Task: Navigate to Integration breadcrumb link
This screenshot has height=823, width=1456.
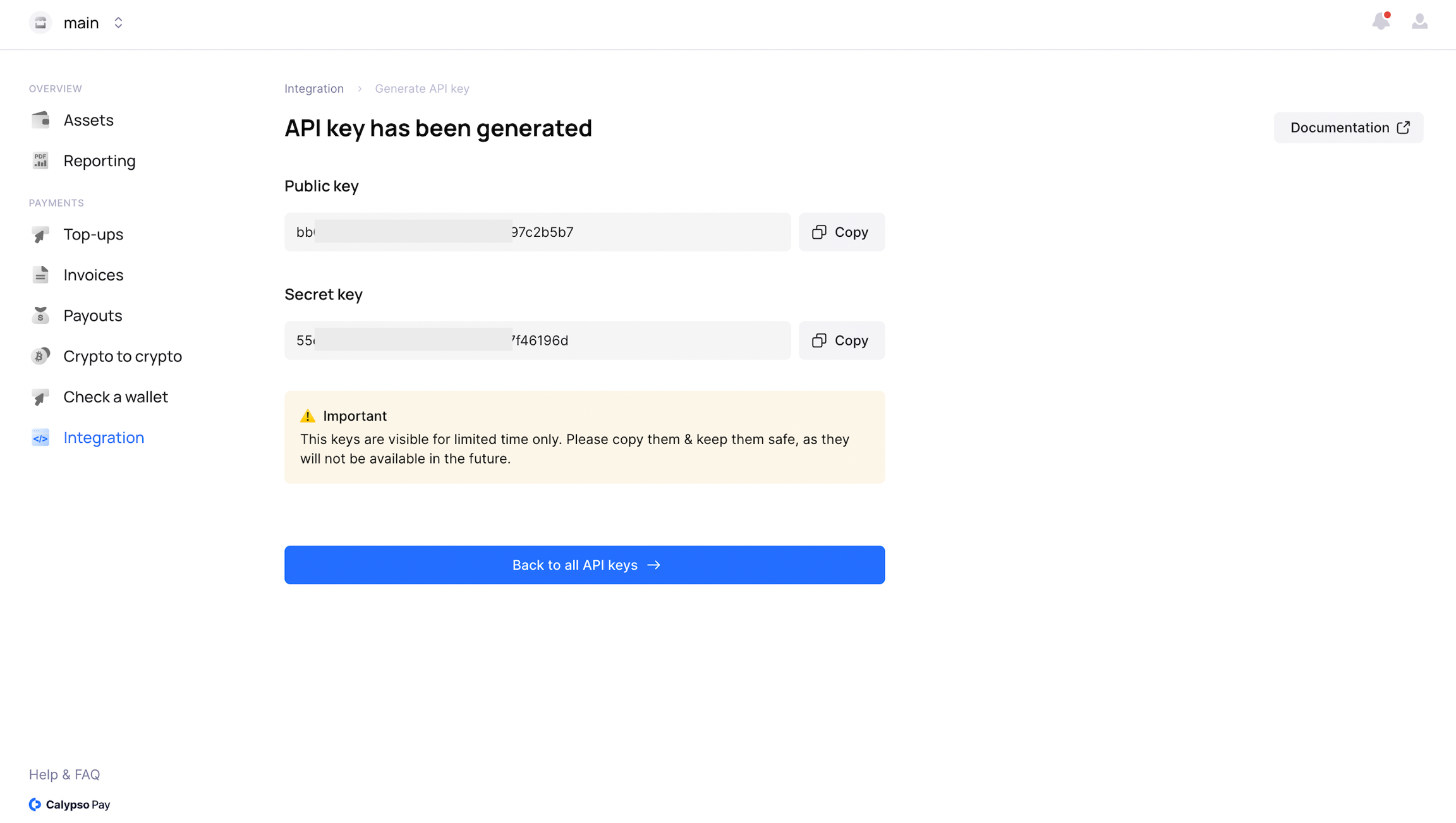Action: click(314, 88)
